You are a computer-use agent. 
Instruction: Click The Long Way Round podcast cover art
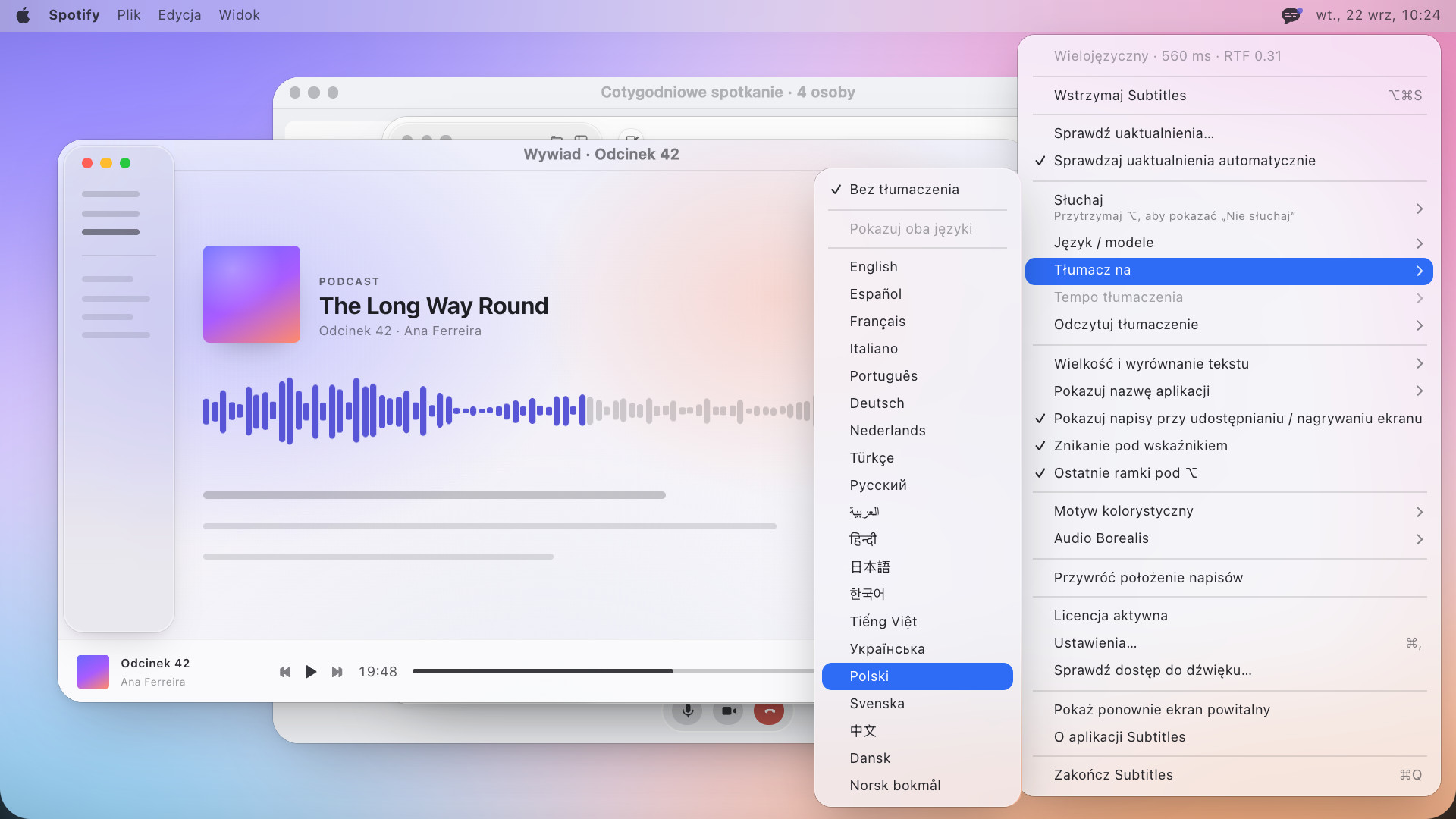252,294
